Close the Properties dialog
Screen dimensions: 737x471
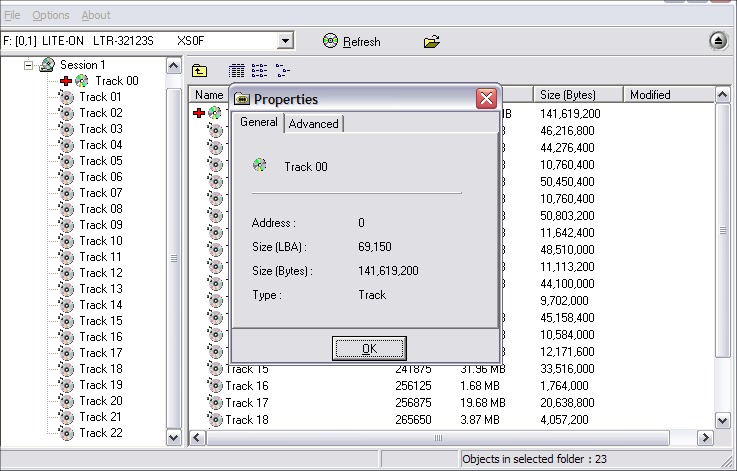click(x=486, y=98)
